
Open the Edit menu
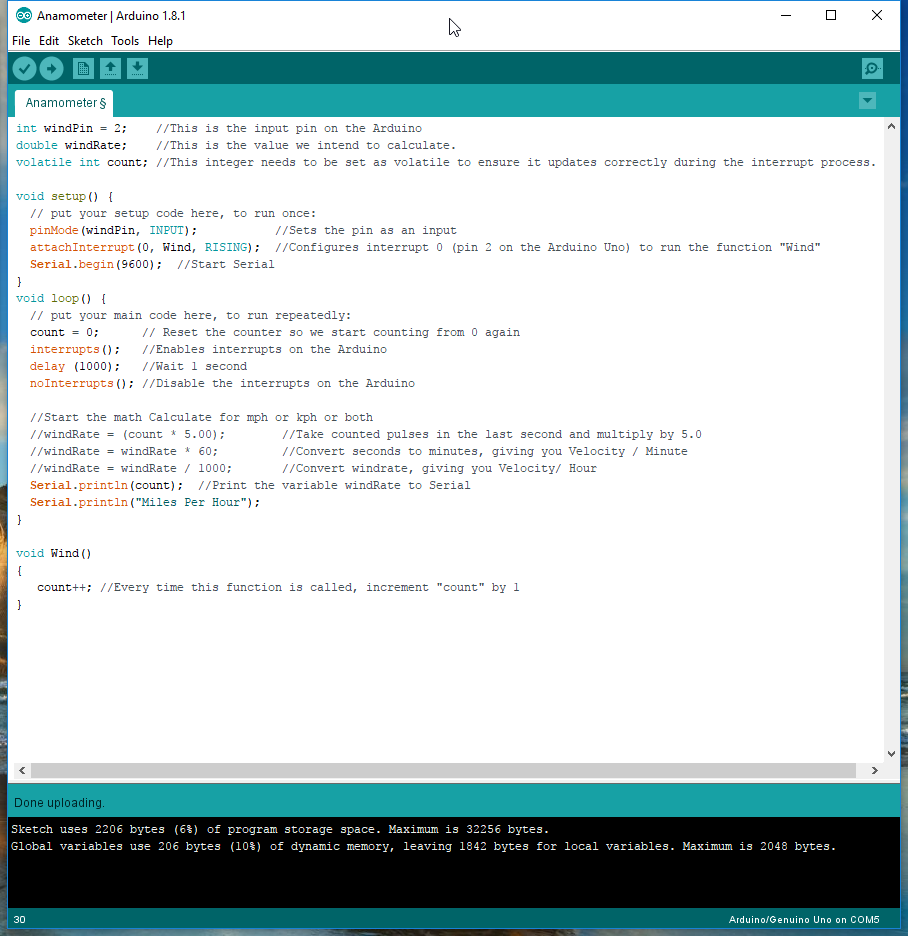(49, 41)
